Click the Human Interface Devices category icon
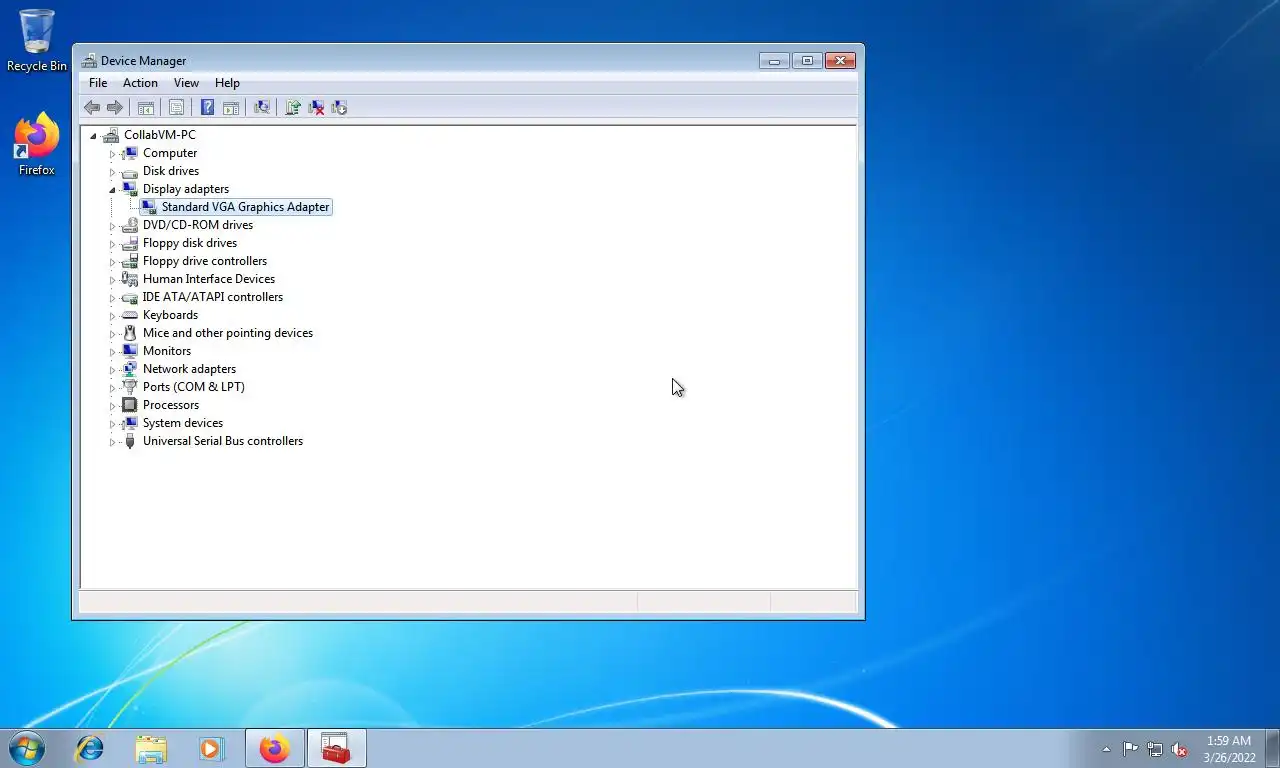Screen dimensions: 1280x768 click(129, 279)
